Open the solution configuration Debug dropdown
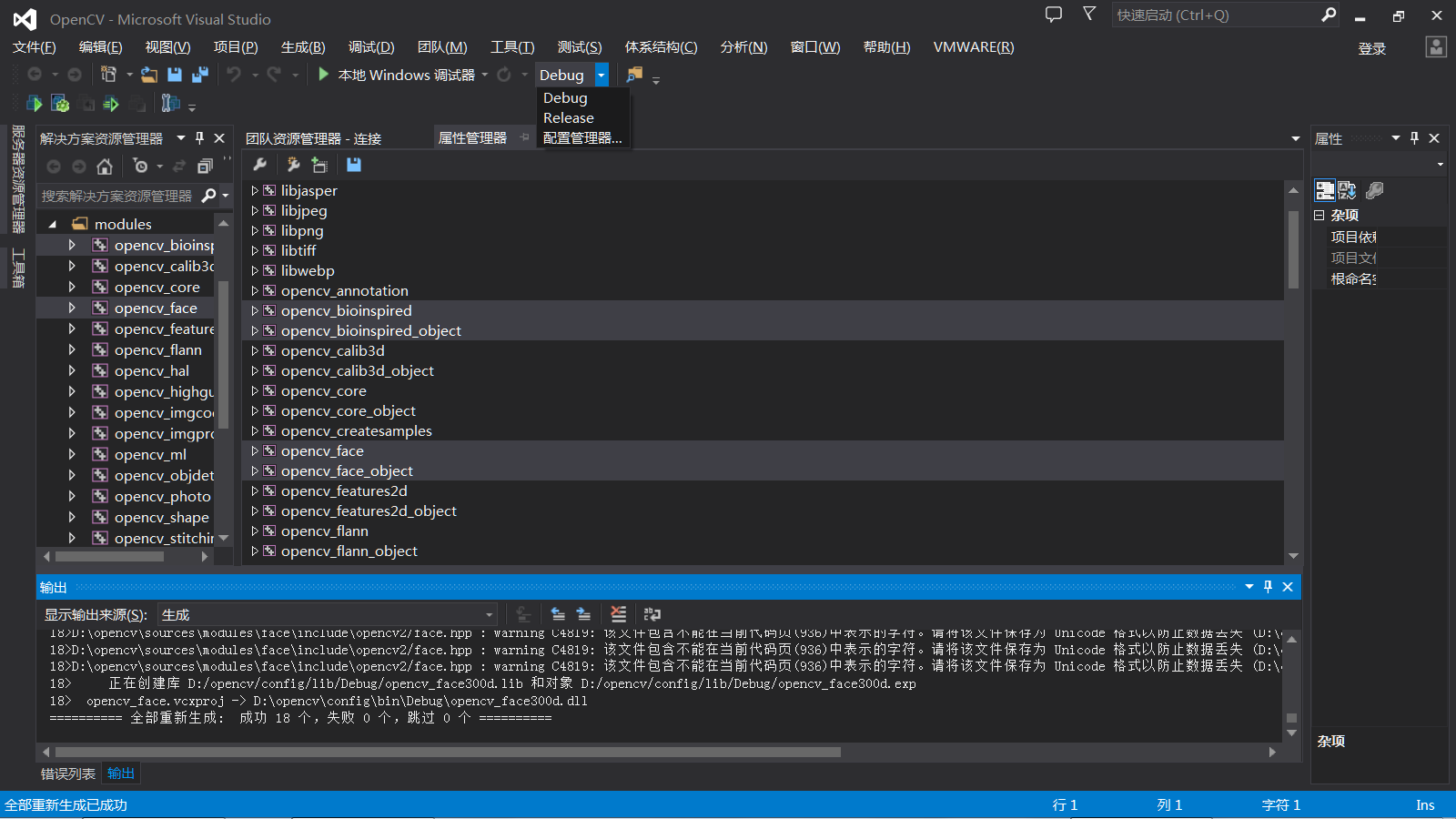The width and height of the screenshot is (1456, 819). pos(602,75)
